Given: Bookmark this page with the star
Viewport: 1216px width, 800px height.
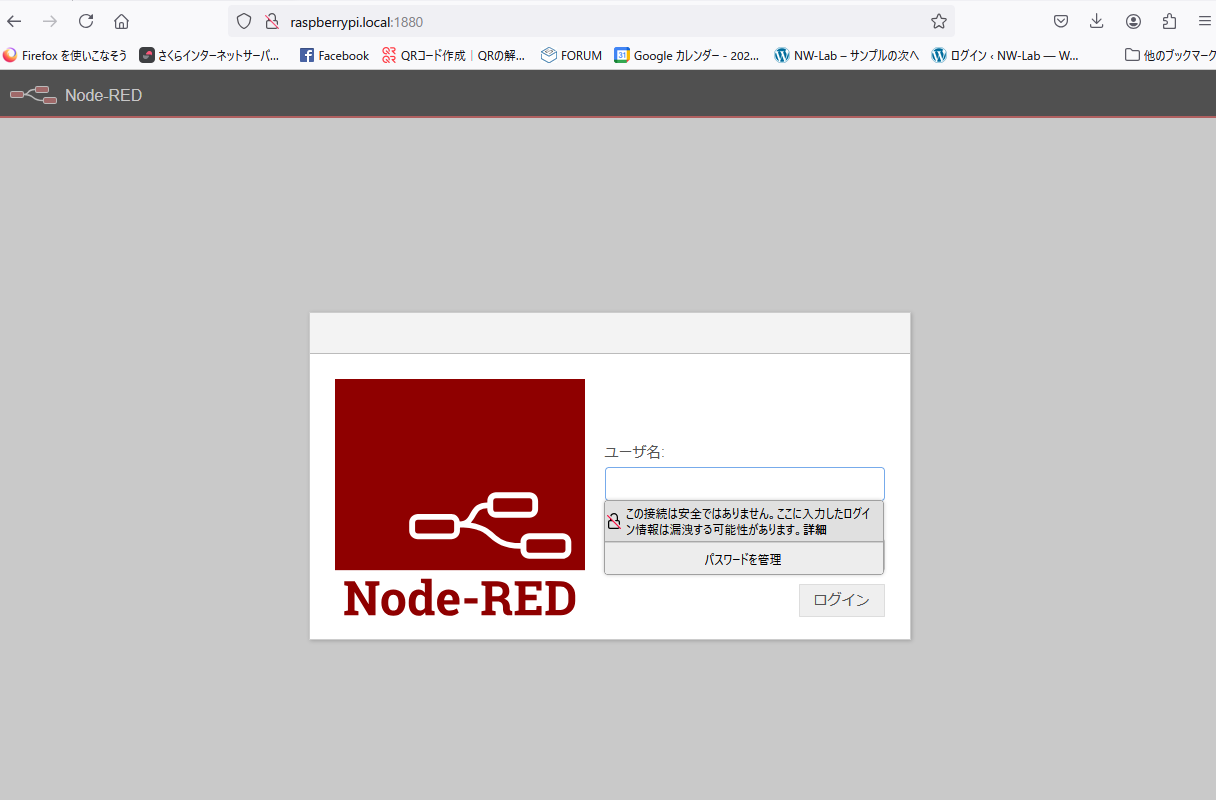Looking at the screenshot, I should (x=938, y=21).
